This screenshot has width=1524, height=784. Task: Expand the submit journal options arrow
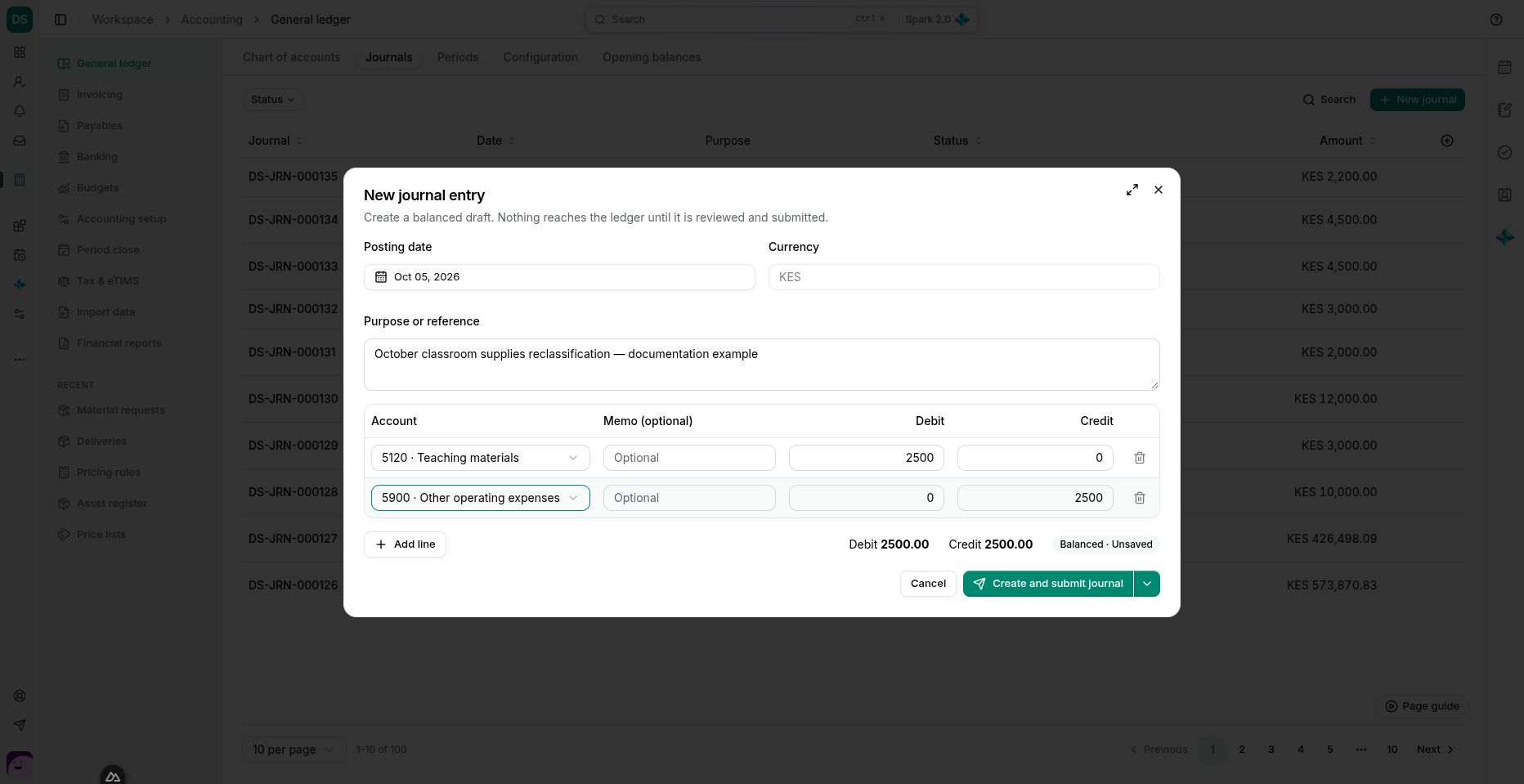(x=1147, y=584)
